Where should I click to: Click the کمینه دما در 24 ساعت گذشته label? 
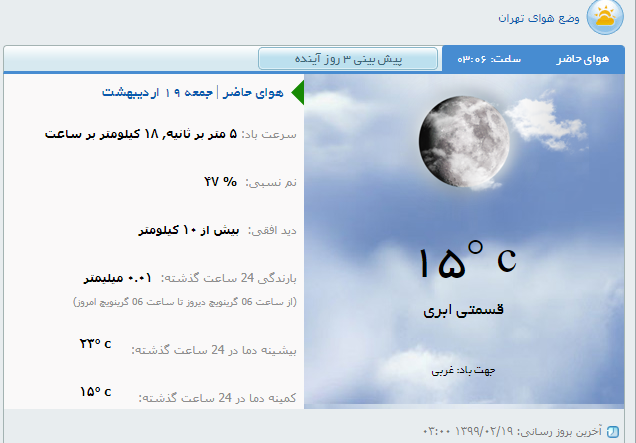click(x=217, y=398)
